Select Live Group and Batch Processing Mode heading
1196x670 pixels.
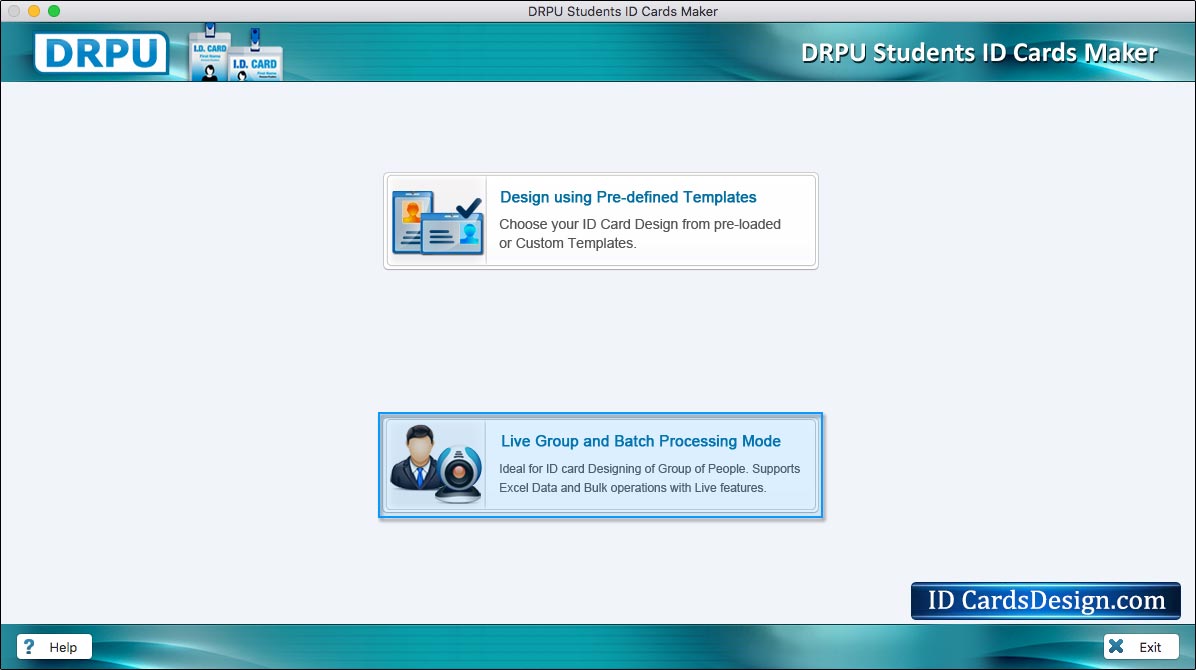pyautogui.click(x=641, y=441)
